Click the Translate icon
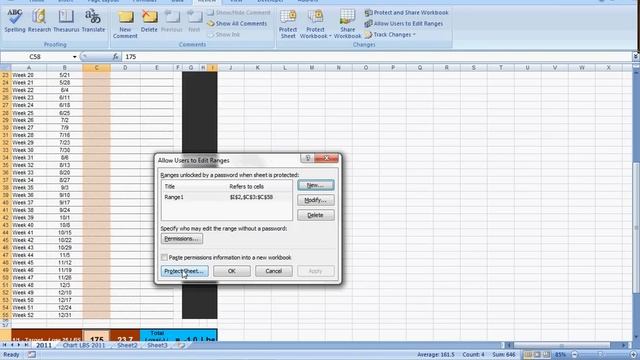Image resolution: width=640 pixels, height=360 pixels. pyautogui.click(x=93, y=21)
